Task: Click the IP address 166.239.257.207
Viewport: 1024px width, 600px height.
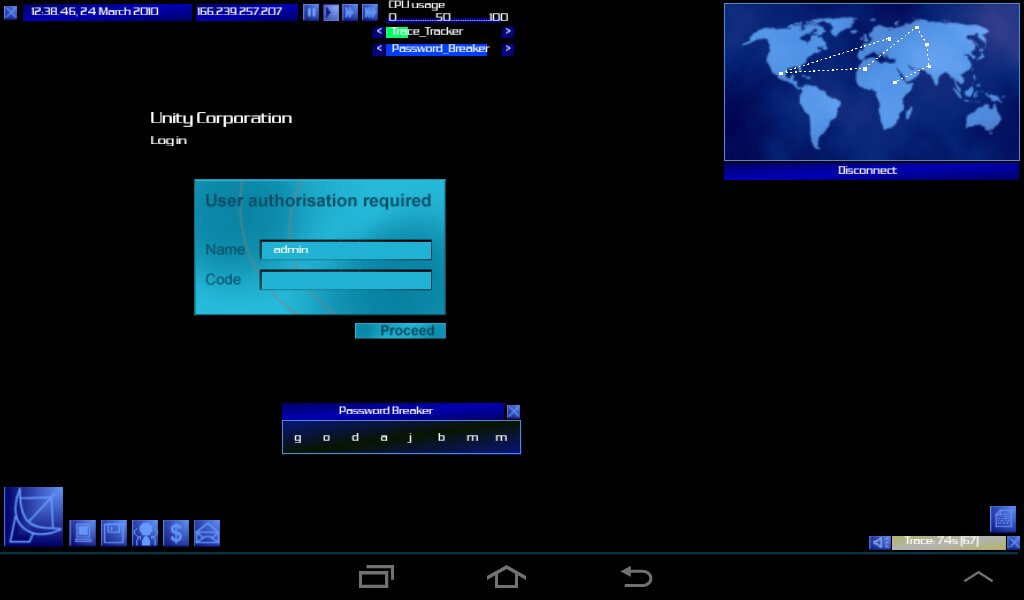Action: (x=246, y=12)
